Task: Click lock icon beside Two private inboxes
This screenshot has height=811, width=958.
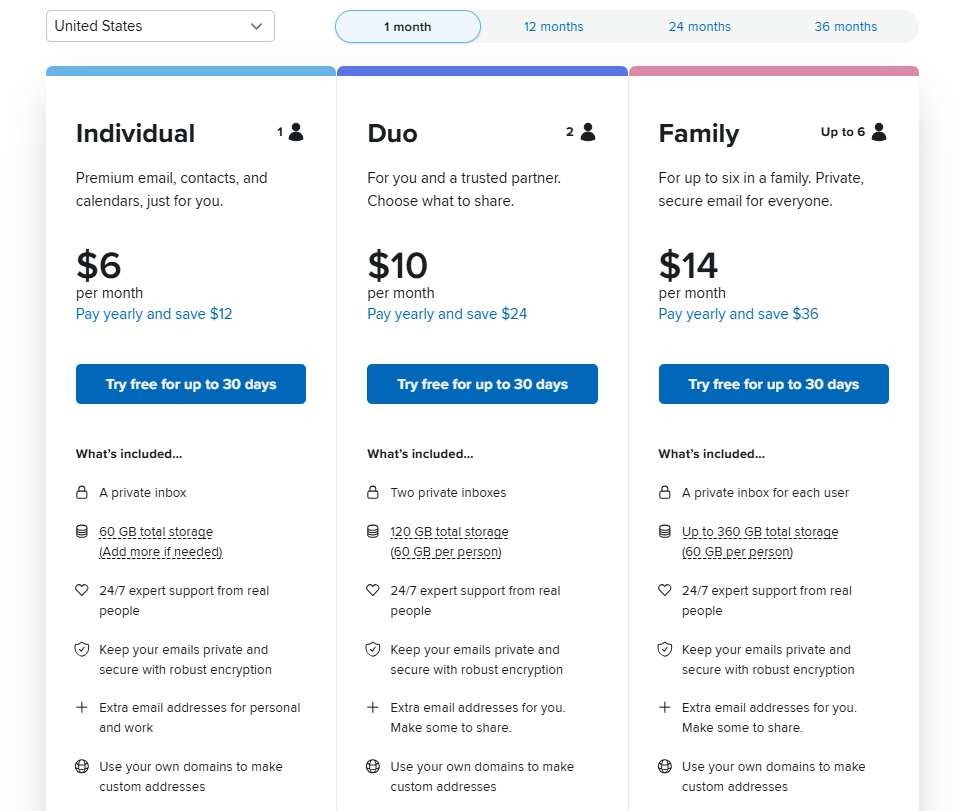Action: [373, 493]
